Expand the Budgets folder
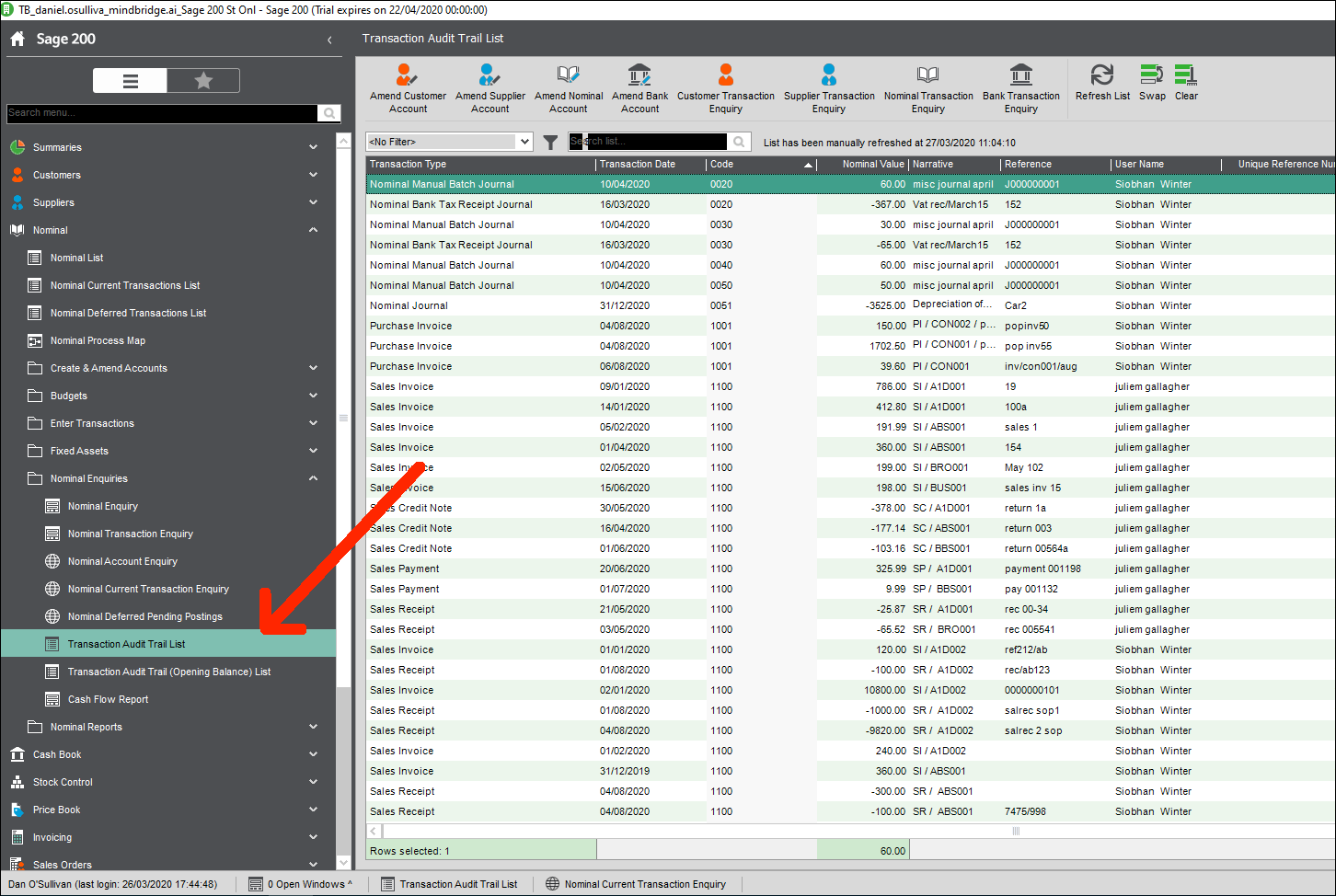This screenshot has height=896, width=1336. [x=313, y=396]
